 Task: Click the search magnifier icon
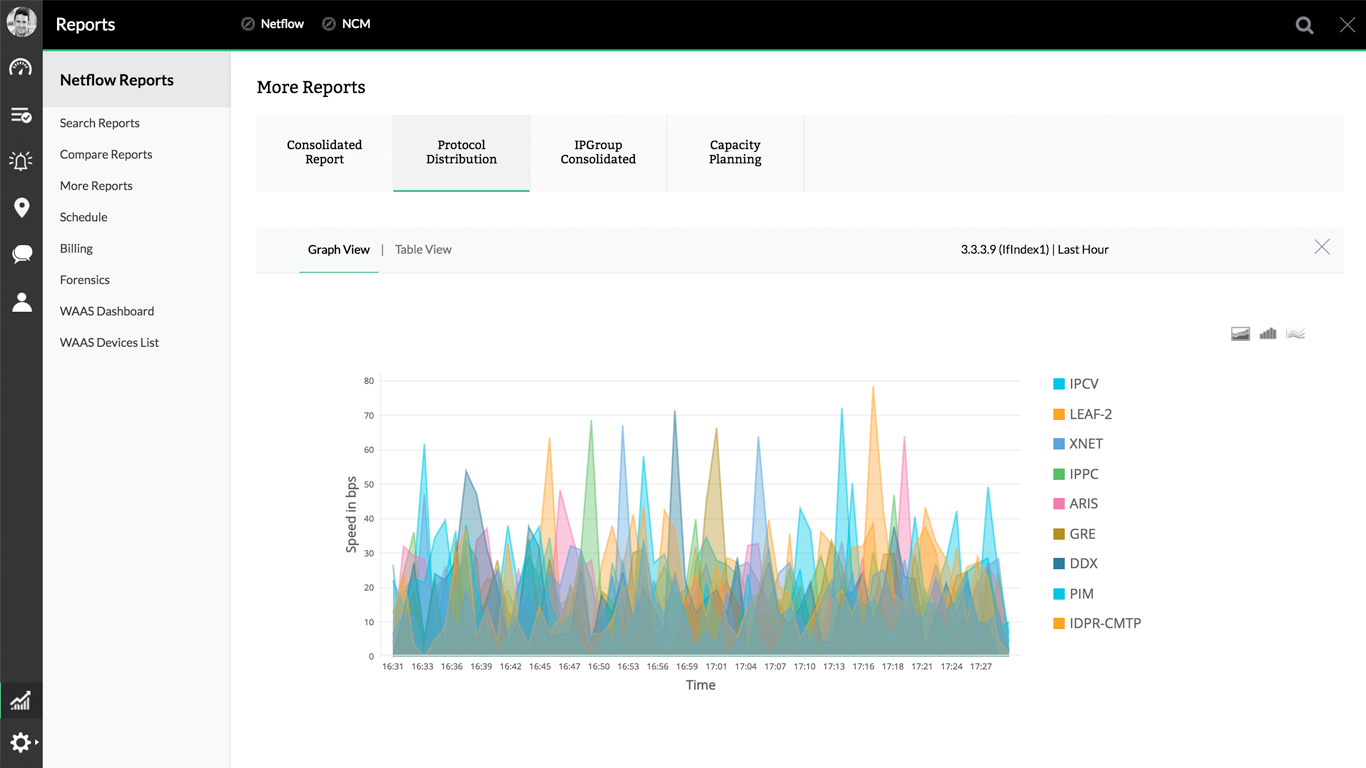pos(1304,25)
